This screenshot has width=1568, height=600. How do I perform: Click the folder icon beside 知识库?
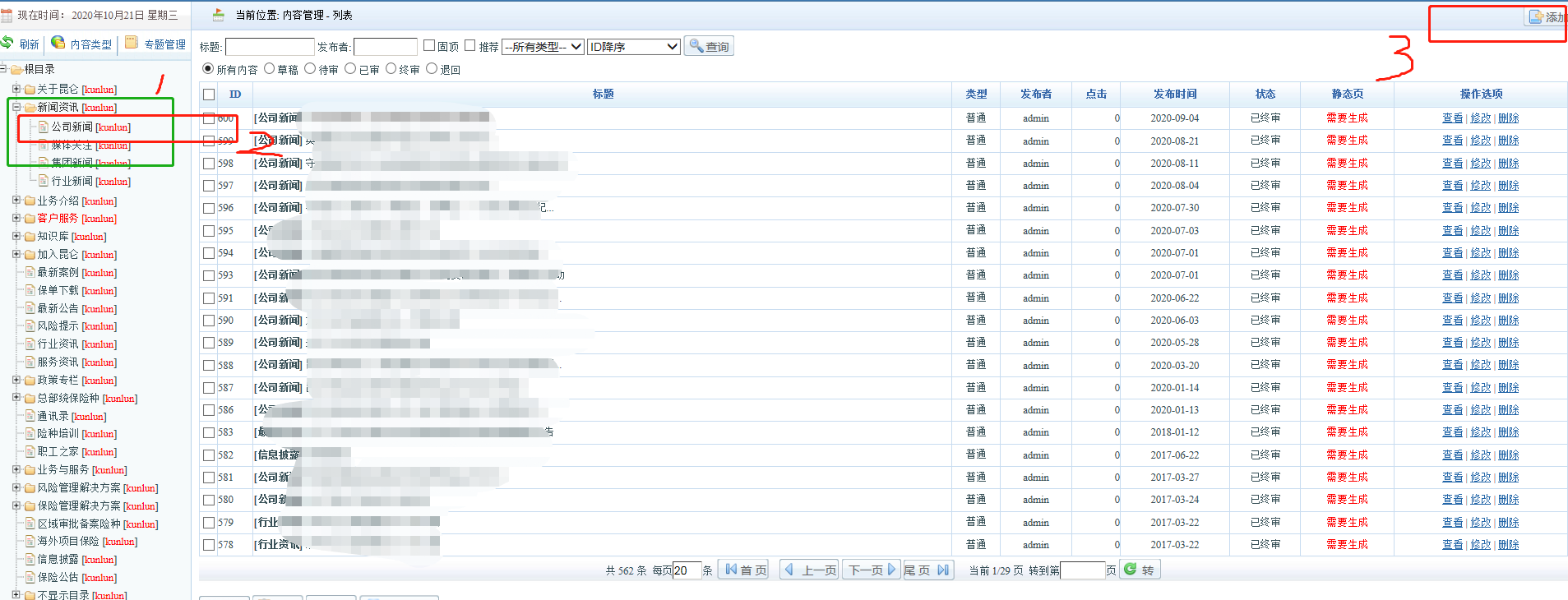click(x=30, y=237)
